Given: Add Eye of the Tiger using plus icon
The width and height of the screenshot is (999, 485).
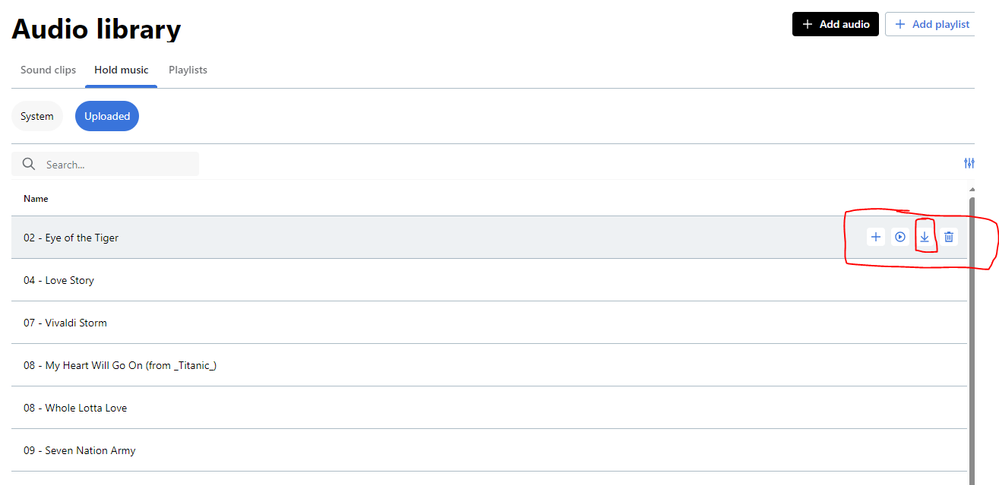Looking at the screenshot, I should click(876, 237).
